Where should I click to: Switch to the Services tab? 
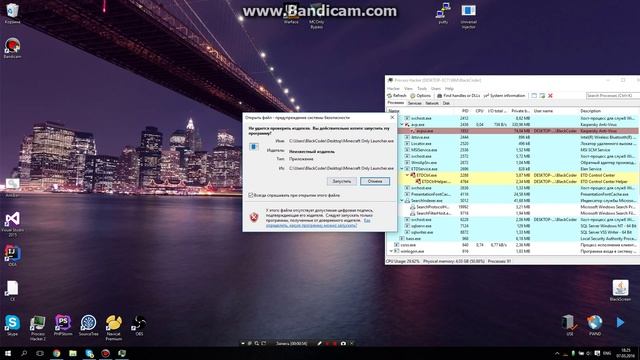coord(414,103)
